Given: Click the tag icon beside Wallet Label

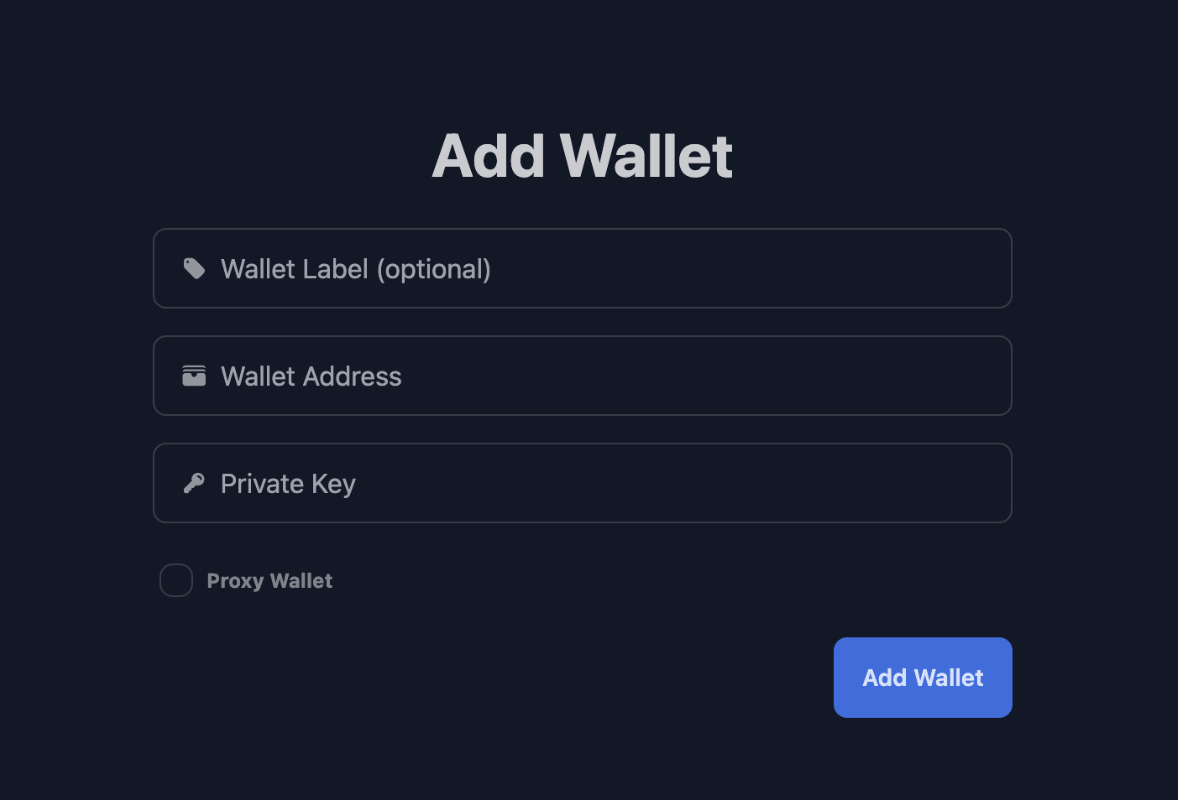Looking at the screenshot, I should click(x=194, y=269).
